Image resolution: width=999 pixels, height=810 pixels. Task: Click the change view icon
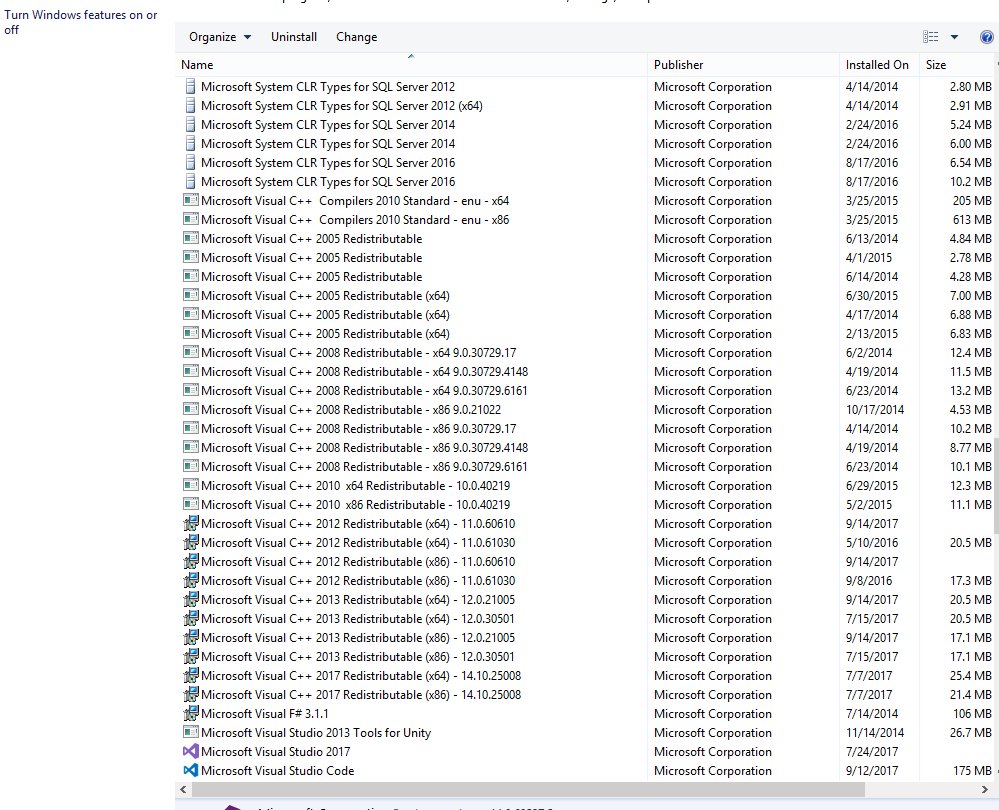click(x=930, y=37)
